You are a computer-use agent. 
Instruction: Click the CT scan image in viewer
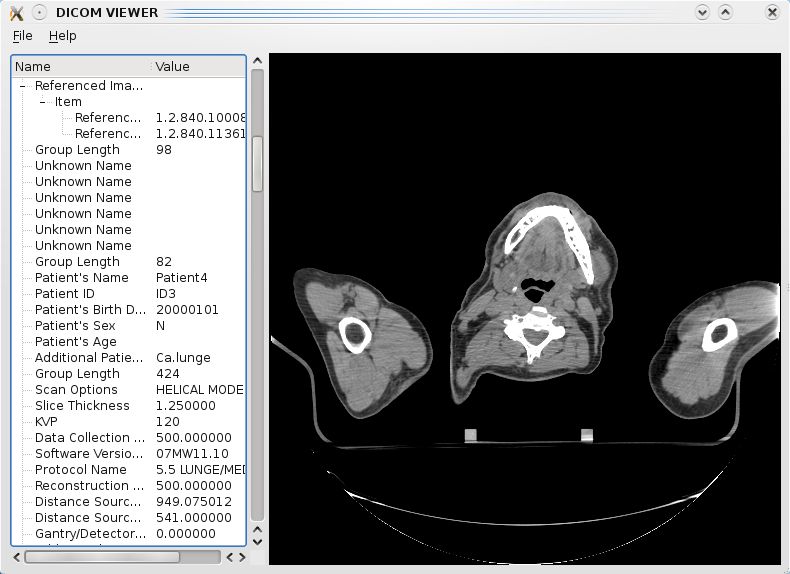tap(524, 309)
